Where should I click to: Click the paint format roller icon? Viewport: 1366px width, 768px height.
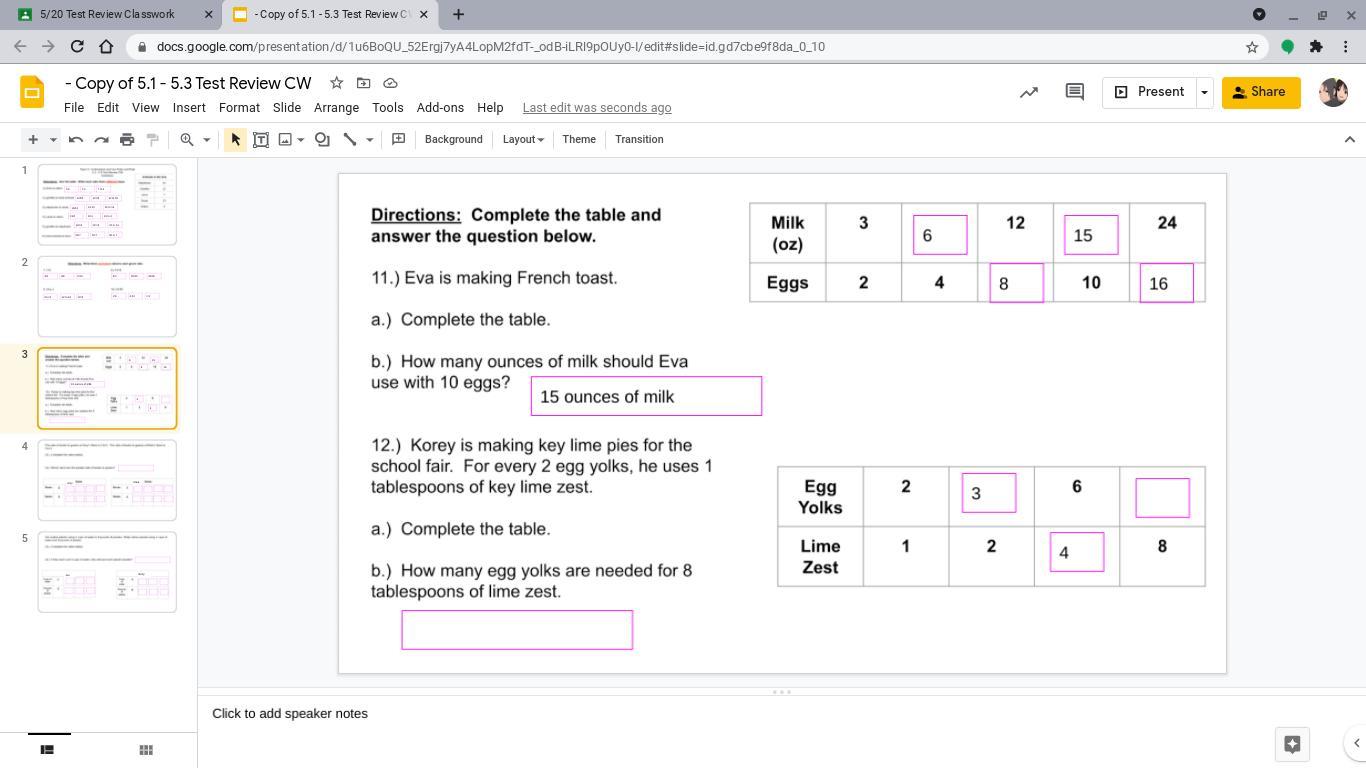pyautogui.click(x=153, y=140)
